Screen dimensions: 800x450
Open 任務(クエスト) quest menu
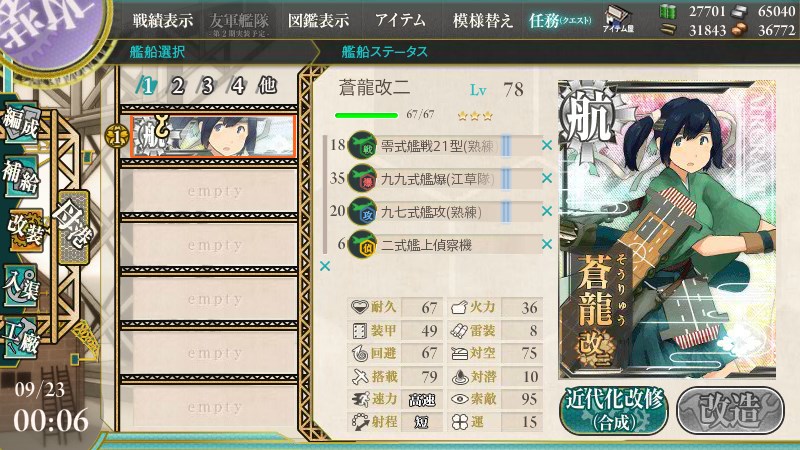[560, 20]
